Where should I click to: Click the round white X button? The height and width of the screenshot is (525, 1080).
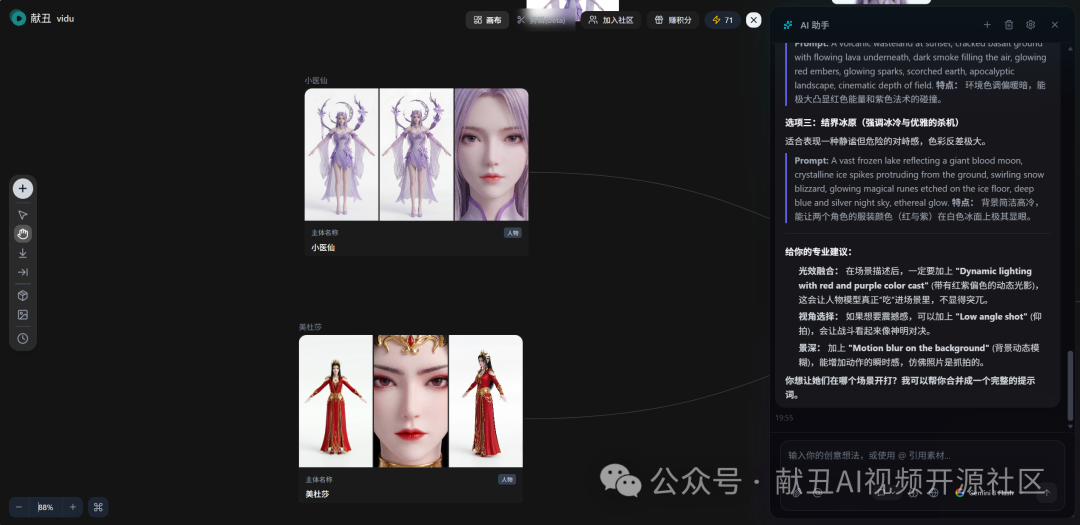coord(754,20)
